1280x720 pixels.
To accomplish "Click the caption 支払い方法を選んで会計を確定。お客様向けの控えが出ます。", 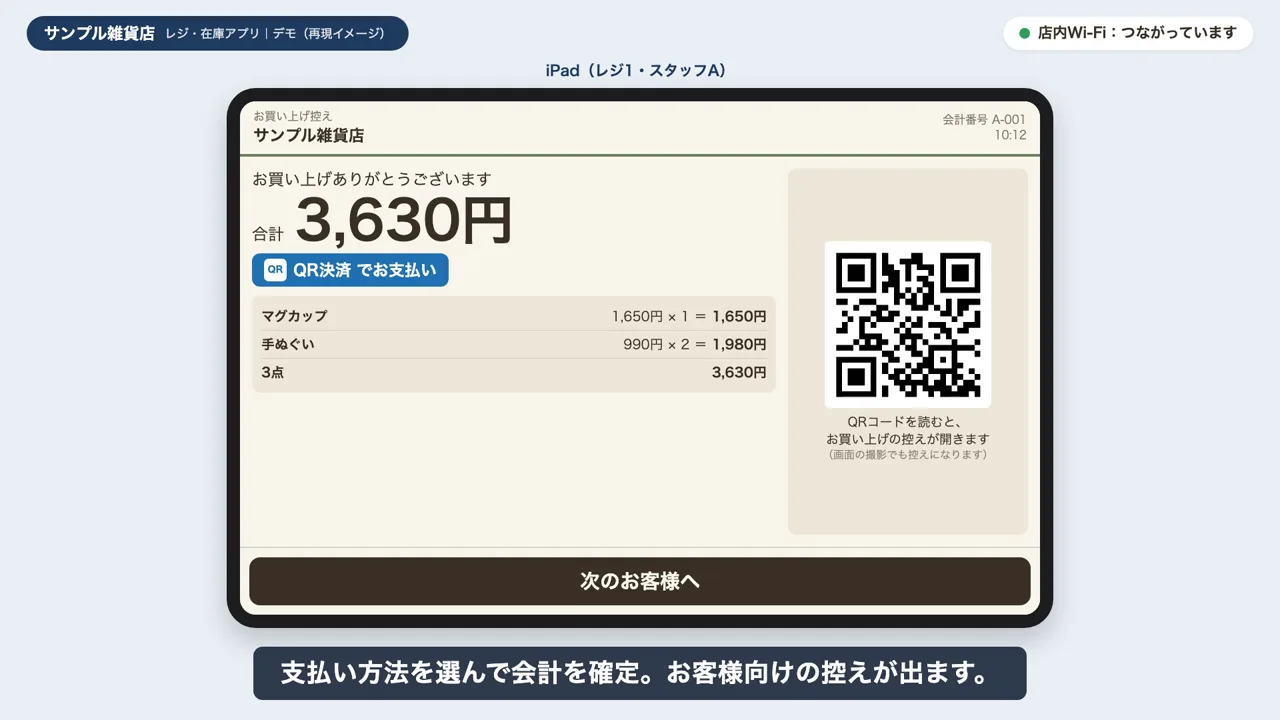I will coord(640,673).
